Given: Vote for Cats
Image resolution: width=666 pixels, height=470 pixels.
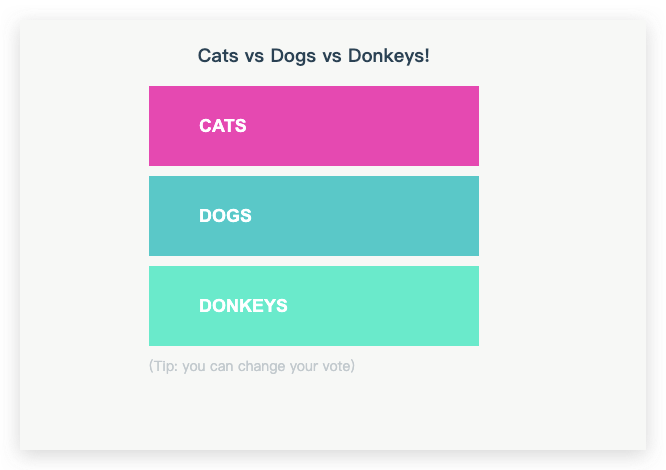Looking at the screenshot, I should pyautogui.click(x=313, y=126).
